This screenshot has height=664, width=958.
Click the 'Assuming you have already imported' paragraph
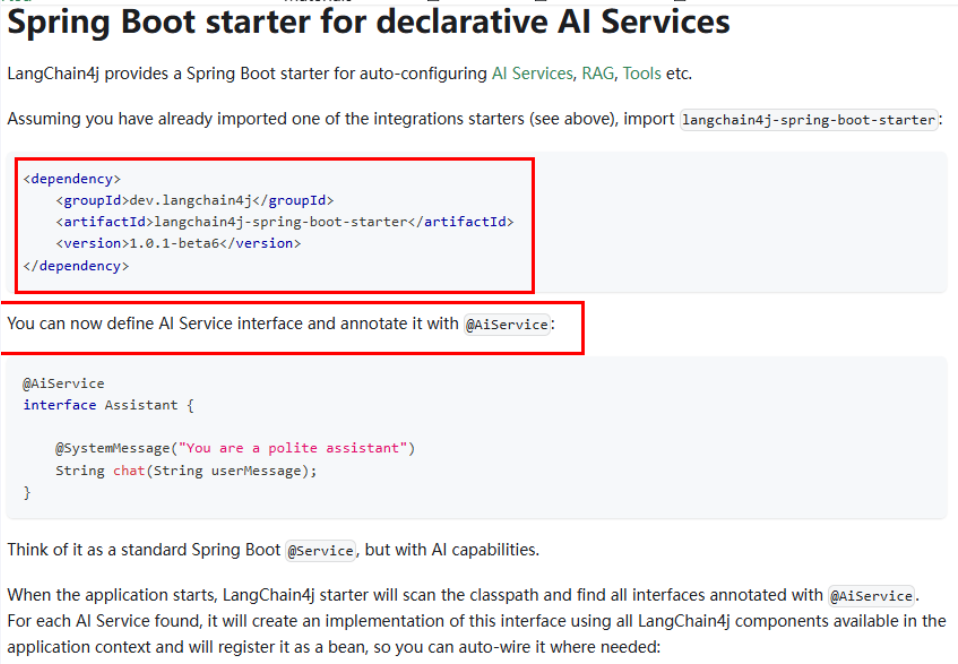(x=475, y=119)
